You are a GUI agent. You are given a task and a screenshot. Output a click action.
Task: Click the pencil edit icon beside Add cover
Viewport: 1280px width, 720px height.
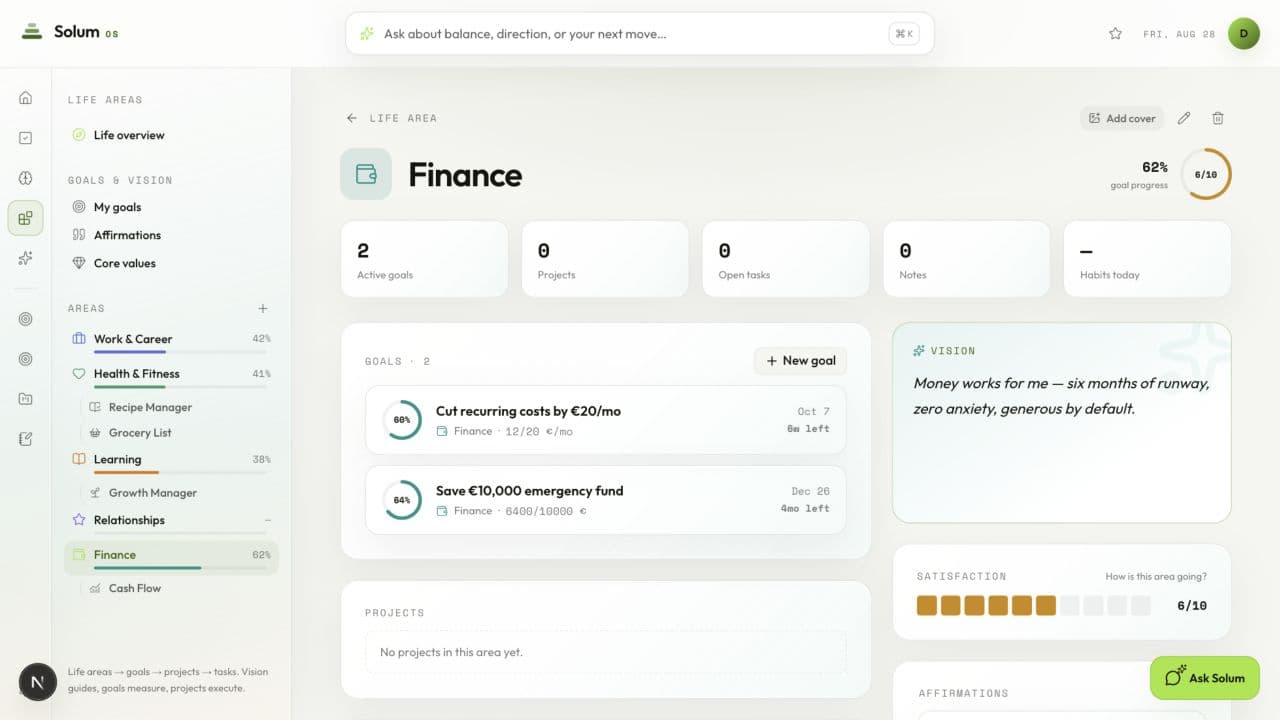[x=1184, y=118]
